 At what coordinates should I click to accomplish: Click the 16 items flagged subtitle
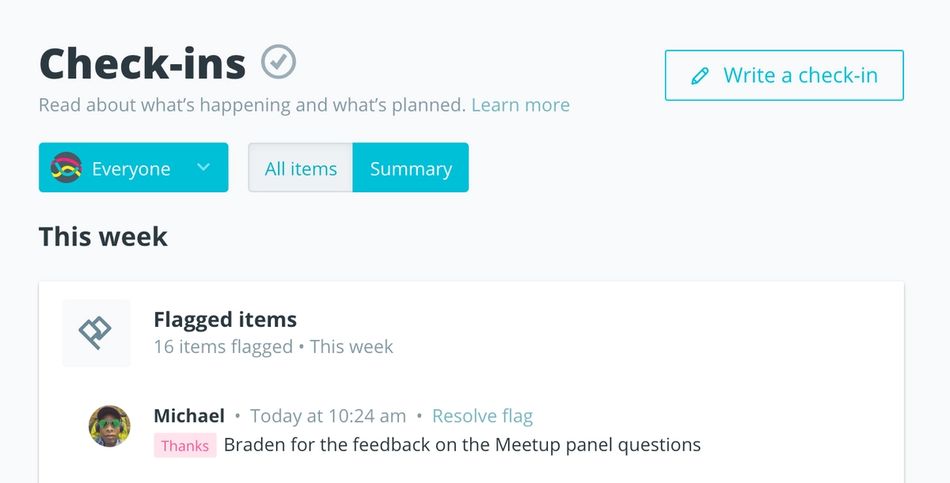click(x=273, y=347)
